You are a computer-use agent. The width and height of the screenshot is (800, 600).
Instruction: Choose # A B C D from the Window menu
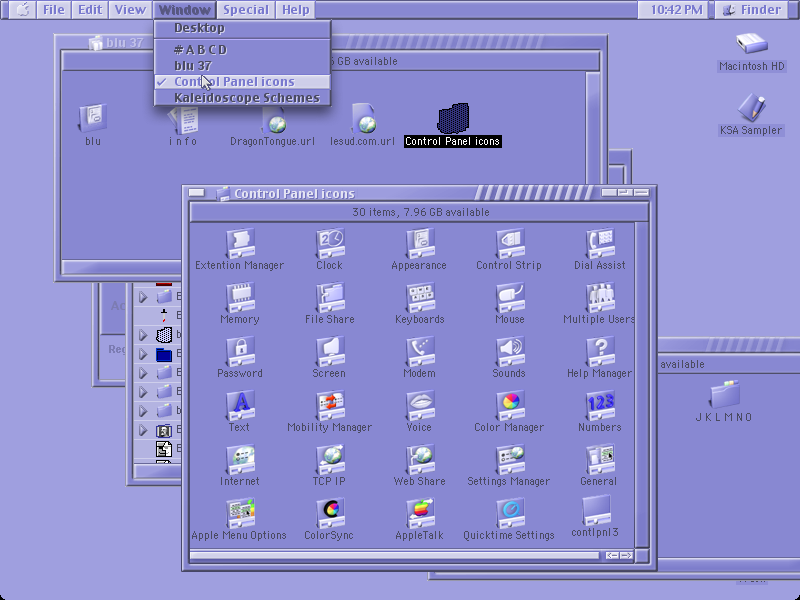242,49
